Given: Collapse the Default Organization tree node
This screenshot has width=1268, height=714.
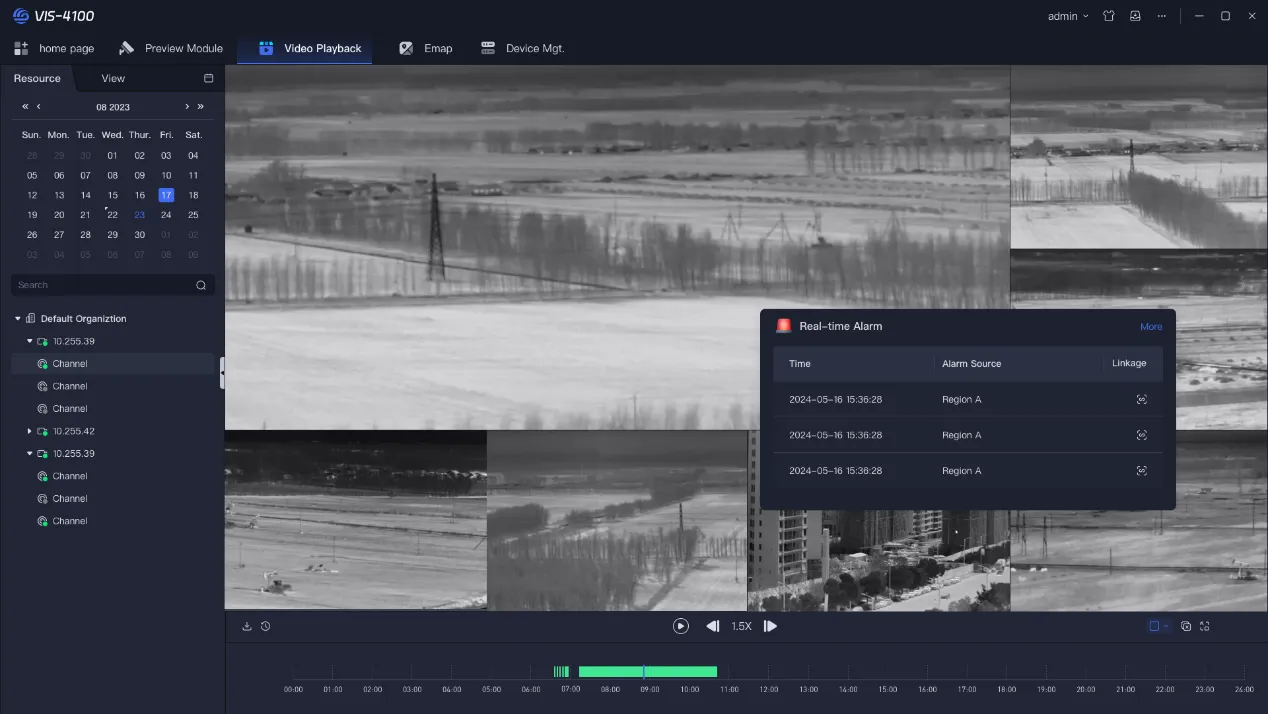Looking at the screenshot, I should click(x=17, y=318).
